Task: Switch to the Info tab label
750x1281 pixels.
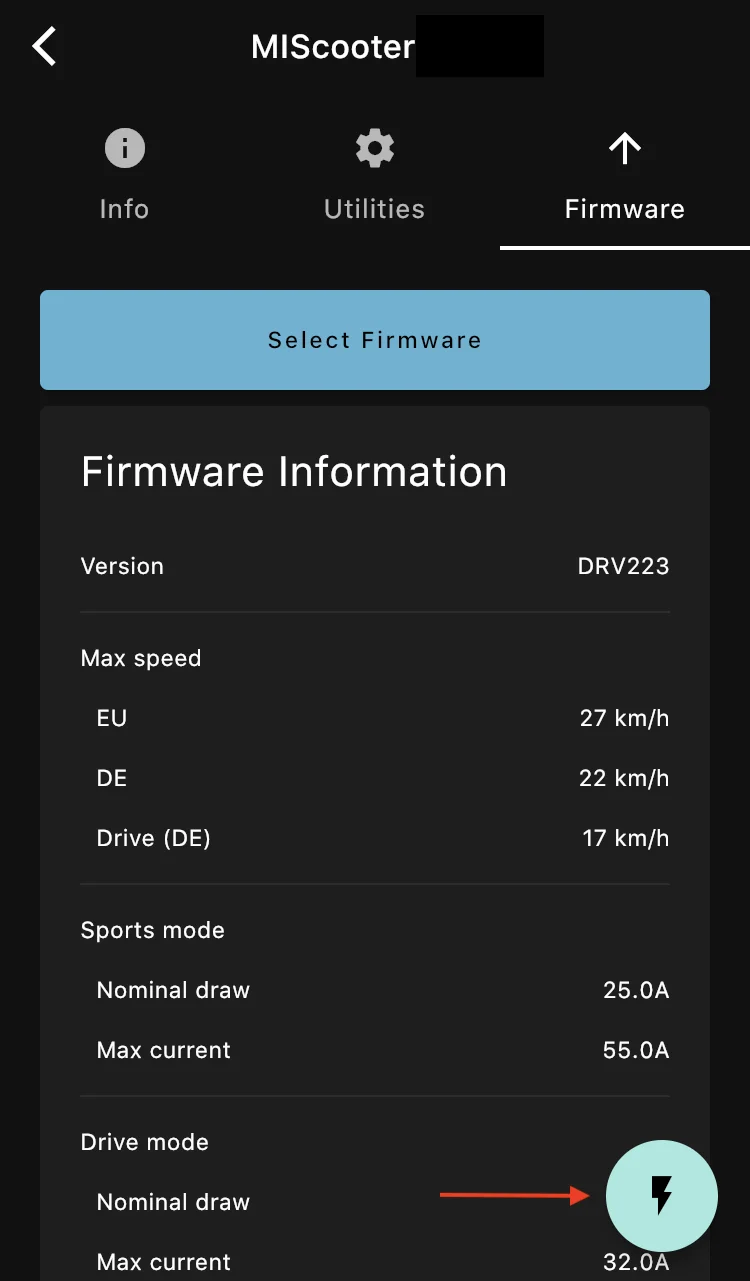Action: coord(125,209)
